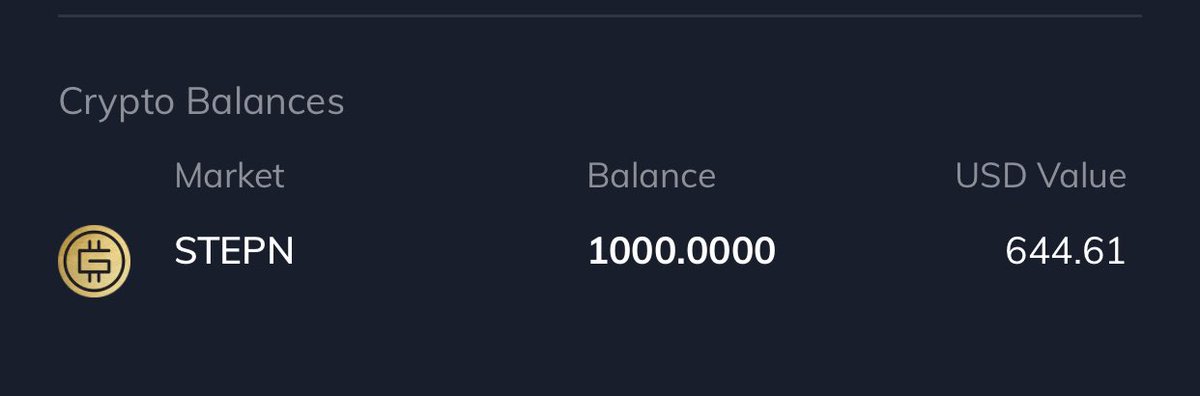Choose the USD Value header label
The image size is (1200, 396).
[x=1041, y=176]
